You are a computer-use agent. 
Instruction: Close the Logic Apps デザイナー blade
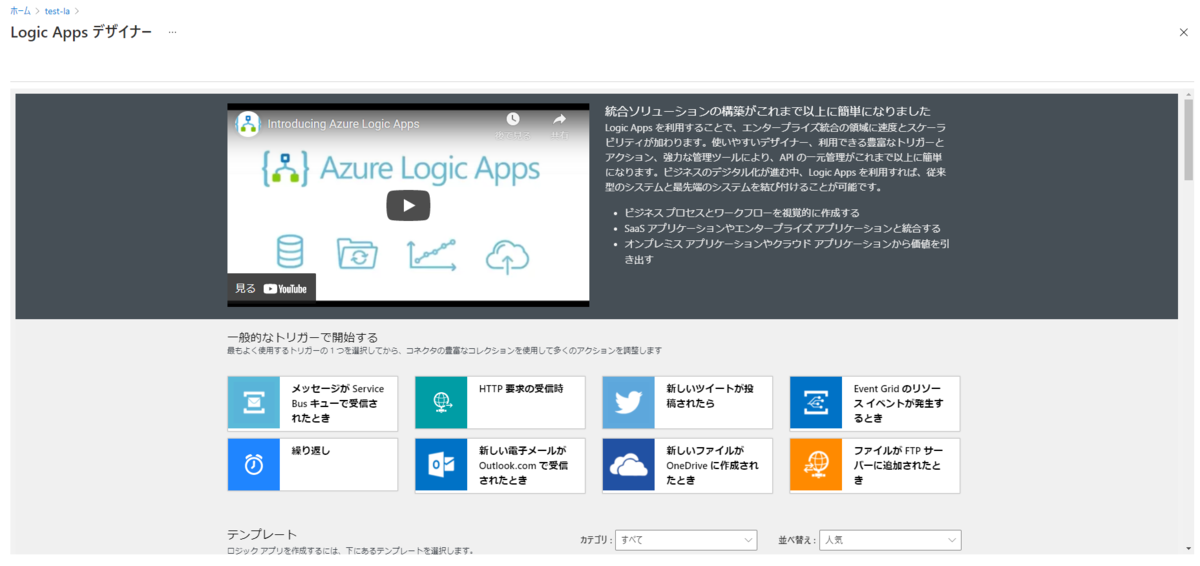click(x=1184, y=32)
